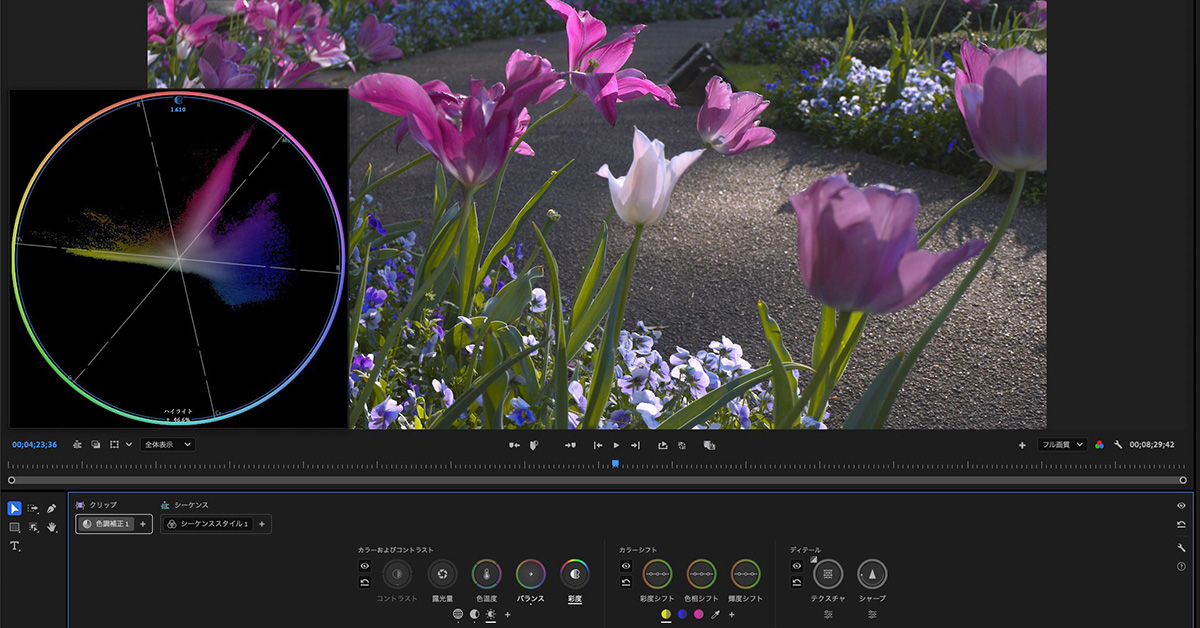Add new sequence style plus button
The width and height of the screenshot is (1200, 628).
(262, 524)
